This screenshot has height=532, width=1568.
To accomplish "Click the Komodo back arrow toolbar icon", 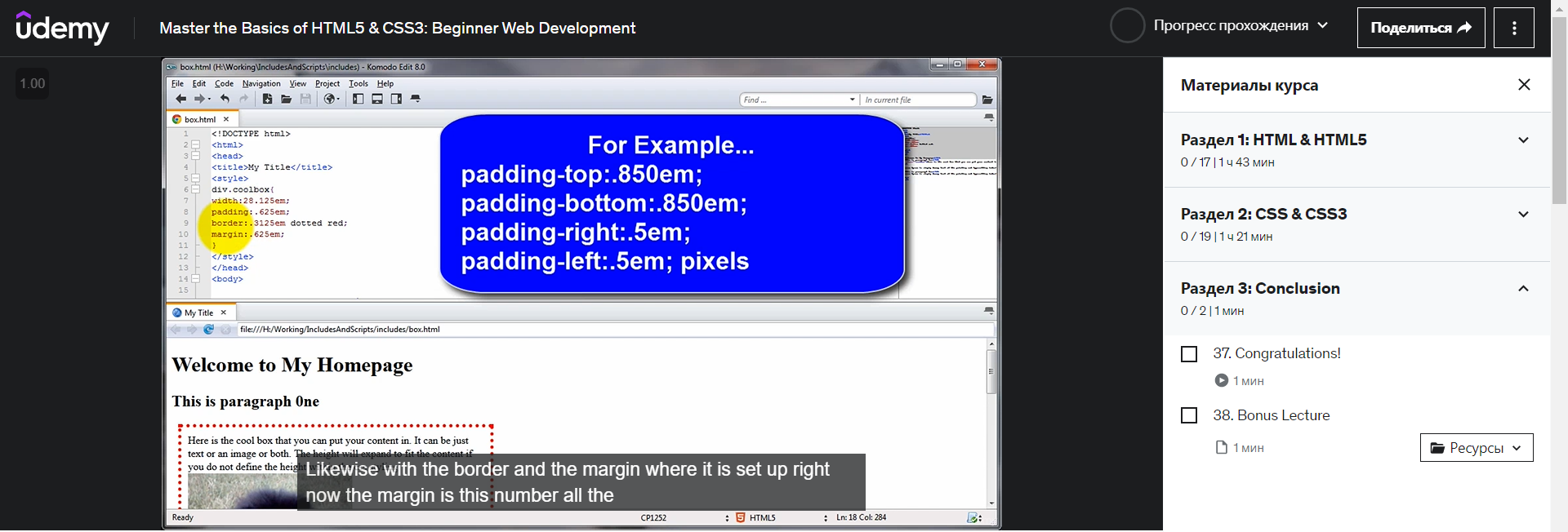I will [181, 99].
